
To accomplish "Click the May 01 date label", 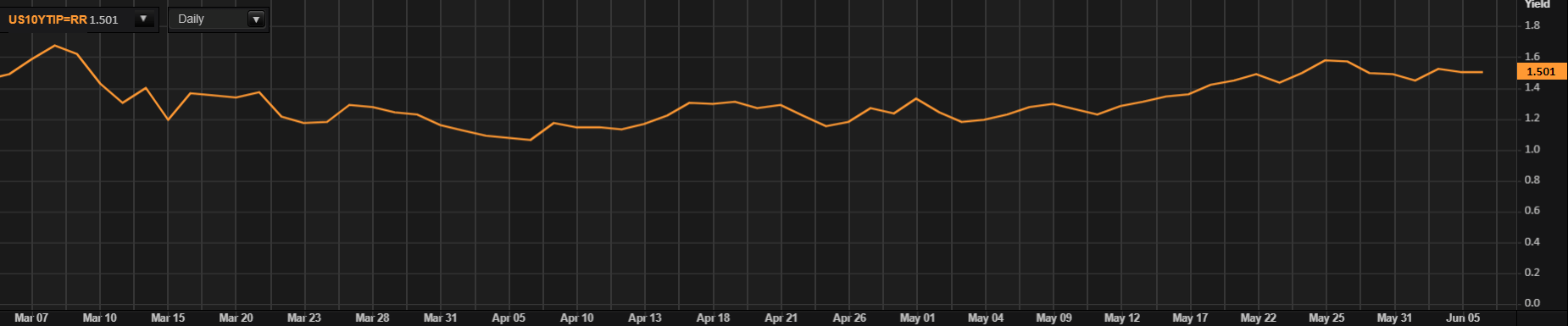I will click(x=917, y=318).
